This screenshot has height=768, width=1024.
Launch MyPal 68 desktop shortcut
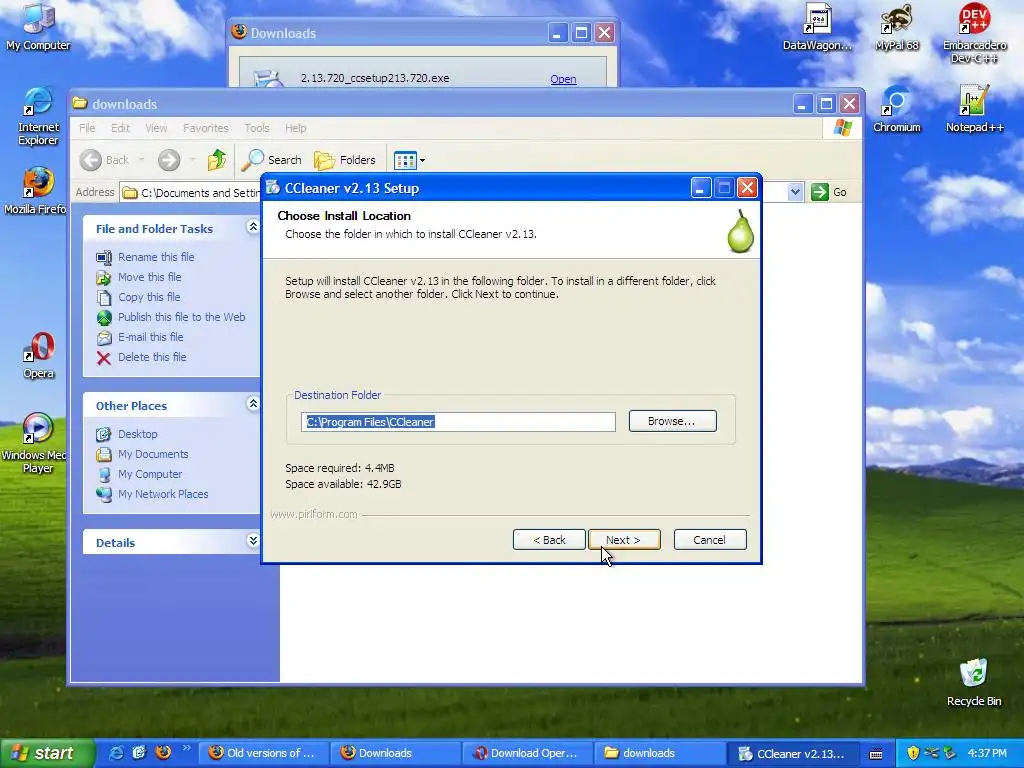(897, 27)
